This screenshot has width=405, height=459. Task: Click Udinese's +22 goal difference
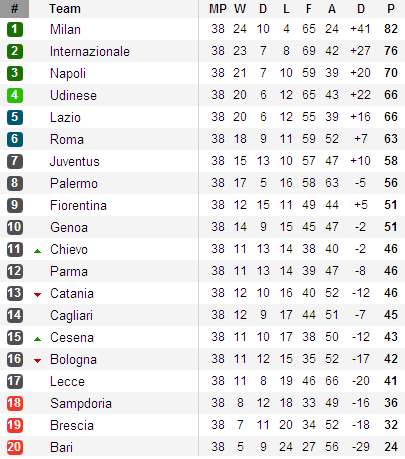point(360,95)
